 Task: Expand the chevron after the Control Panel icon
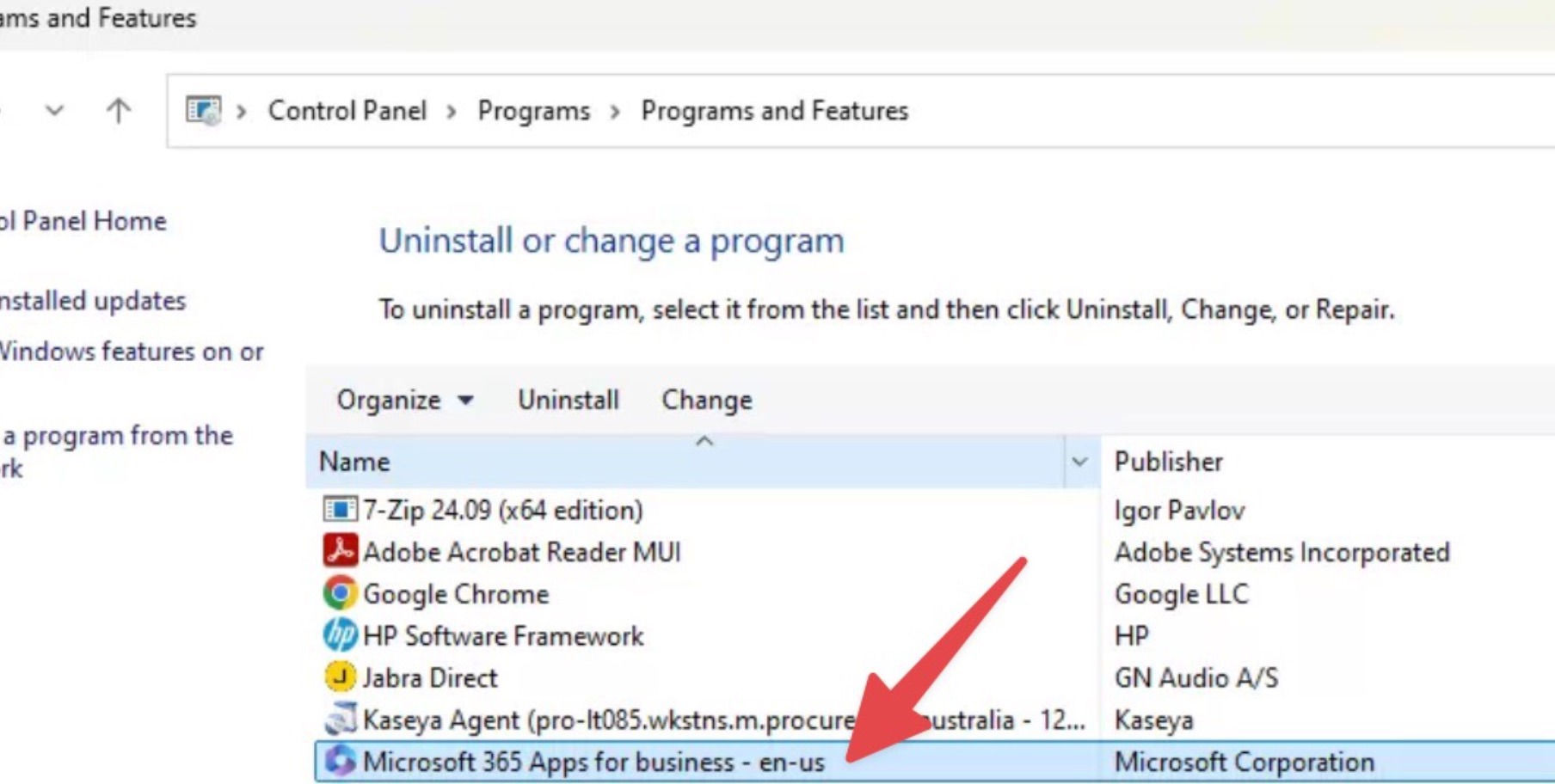coord(242,112)
